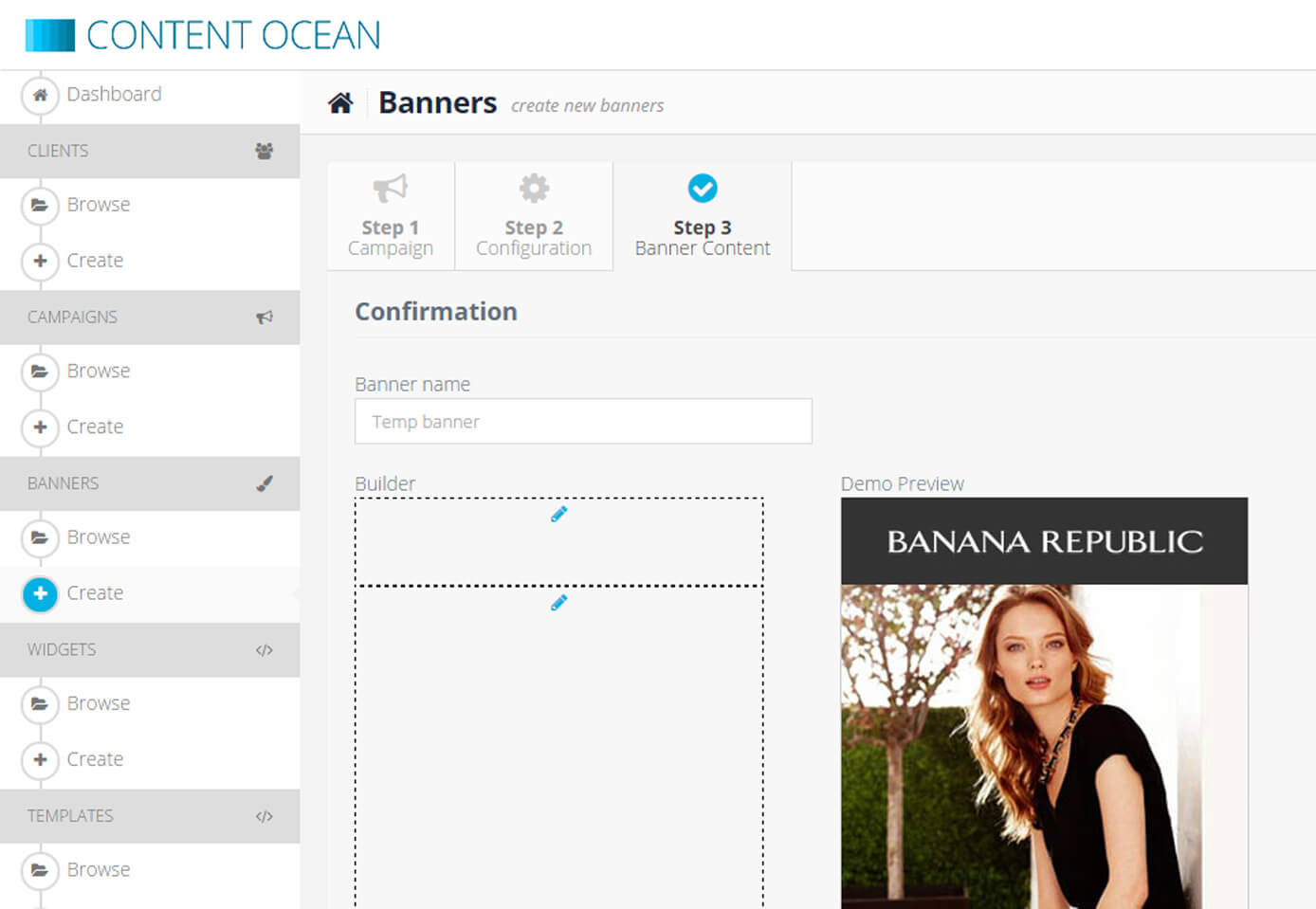This screenshot has height=909, width=1316.
Task: Click the model photo in Demo Preview
Action: (x=1044, y=747)
